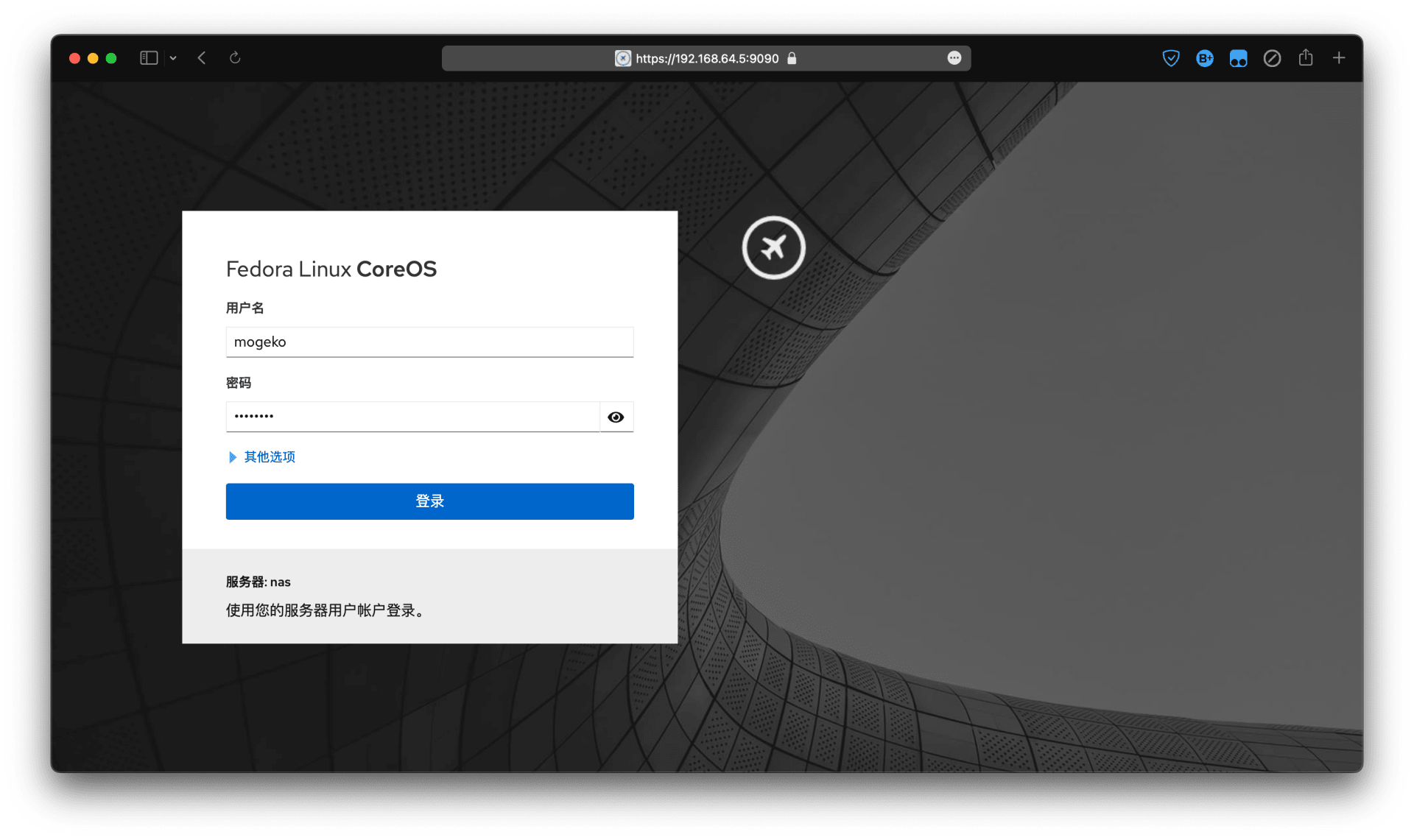This screenshot has height=840, width=1414.
Task: Open sidebar chevron dropdown menu
Action: [x=173, y=58]
